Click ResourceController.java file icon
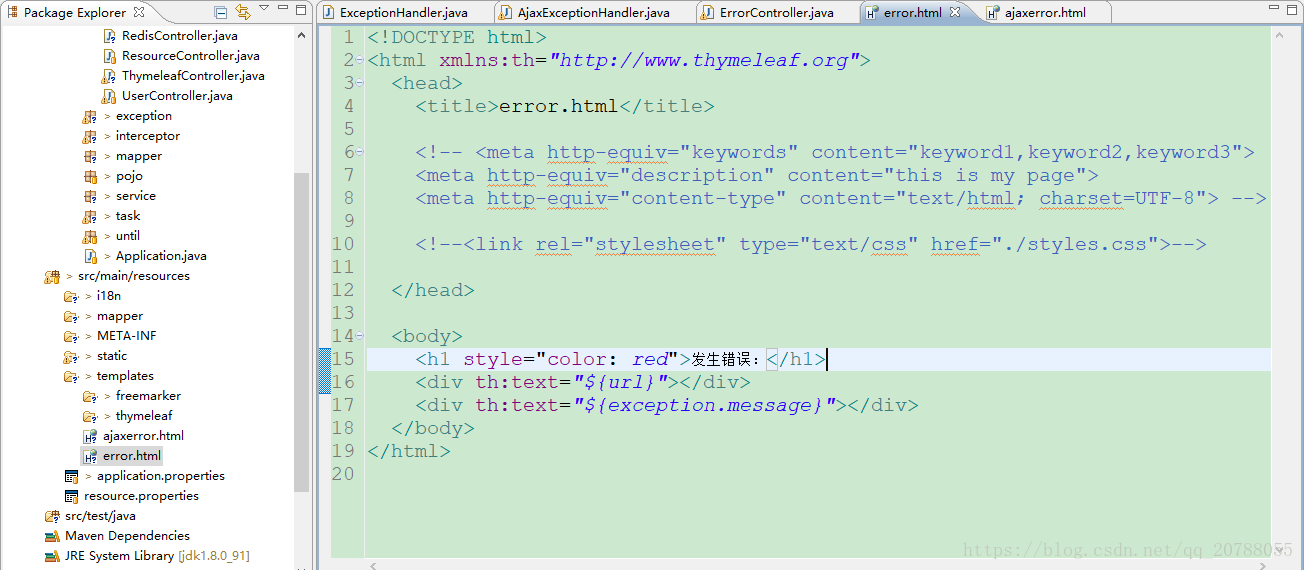The image size is (1304, 570). point(109,56)
